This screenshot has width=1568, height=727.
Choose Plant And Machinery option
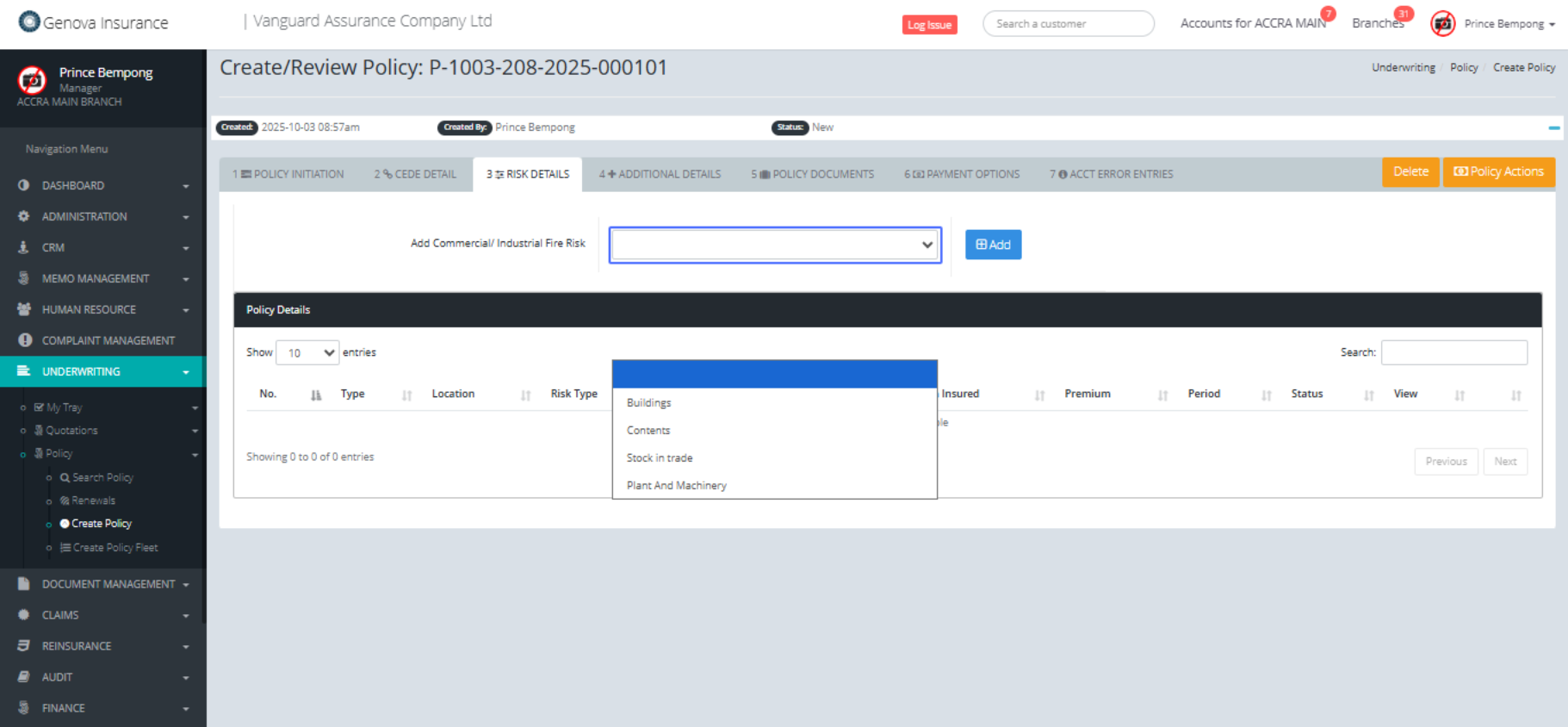(x=676, y=486)
